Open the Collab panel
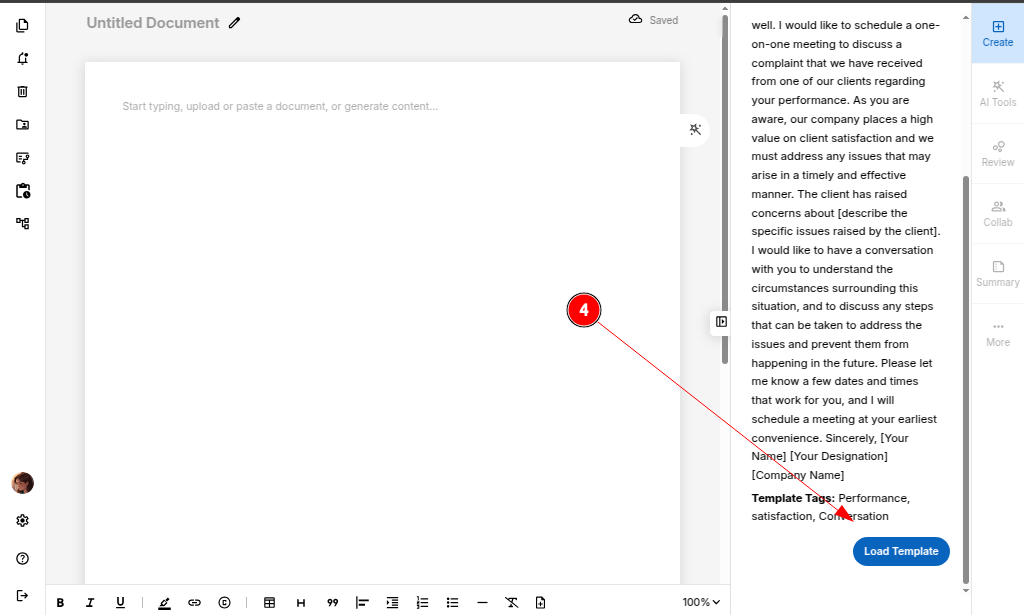The image size is (1024, 615). (x=997, y=213)
